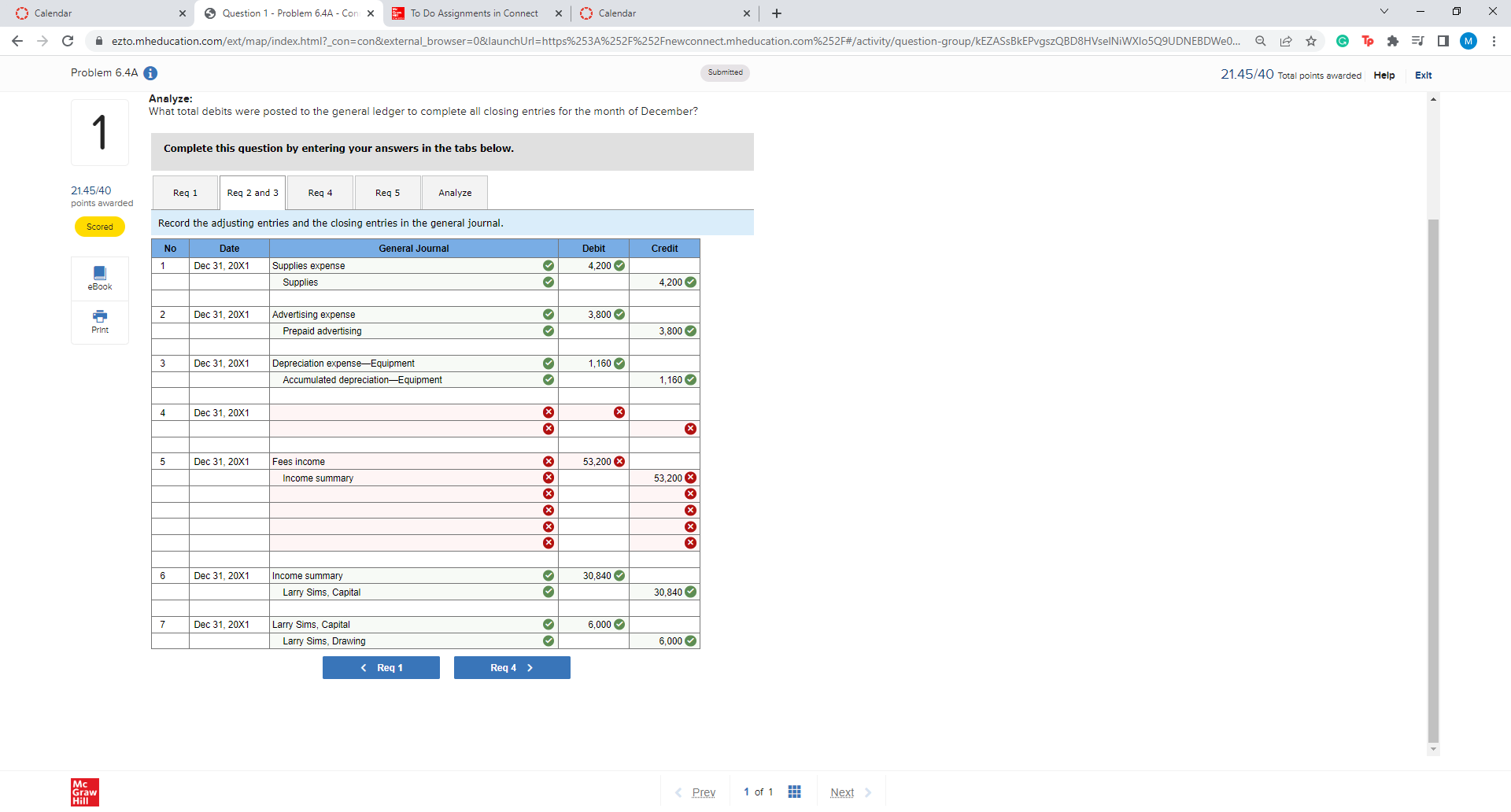Click the browser address bar URL
1511x812 pixels.
pyautogui.click(x=676, y=41)
